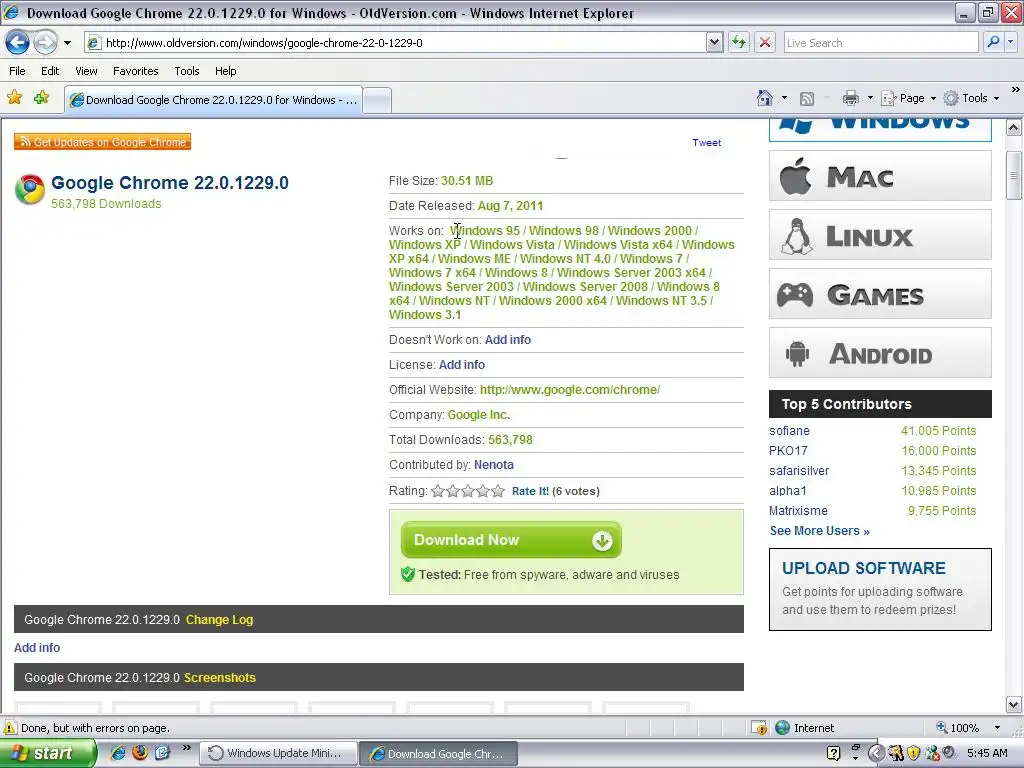The image size is (1024, 768).
Task: Click Add info under Change Log
Action: pyautogui.click(x=37, y=648)
